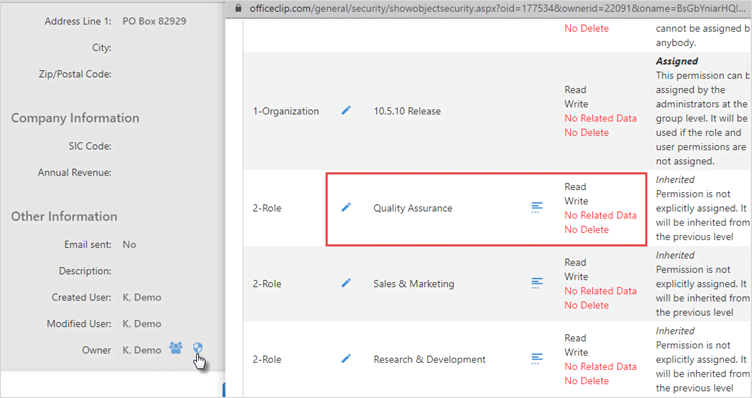Select the Sales & Marketing role name
Viewport: 752px width, 398px height.
414,284
